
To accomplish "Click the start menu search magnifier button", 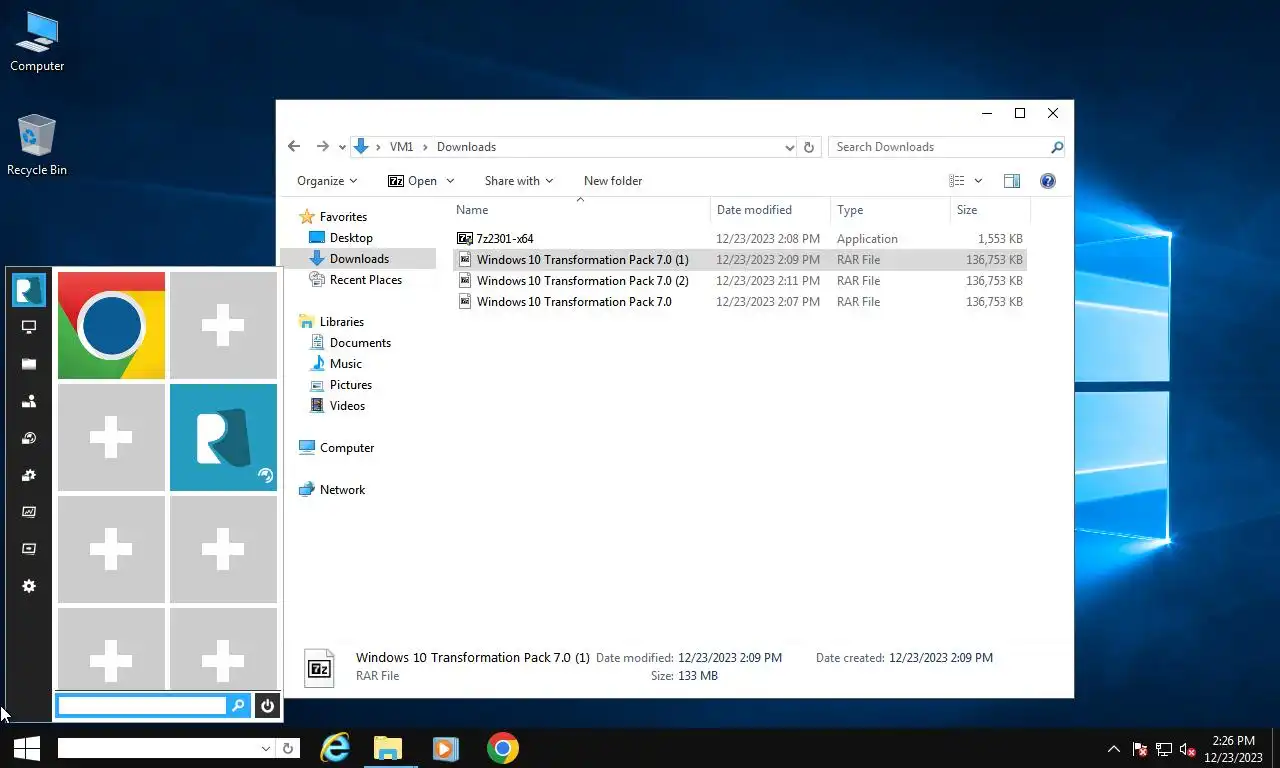I will point(238,706).
